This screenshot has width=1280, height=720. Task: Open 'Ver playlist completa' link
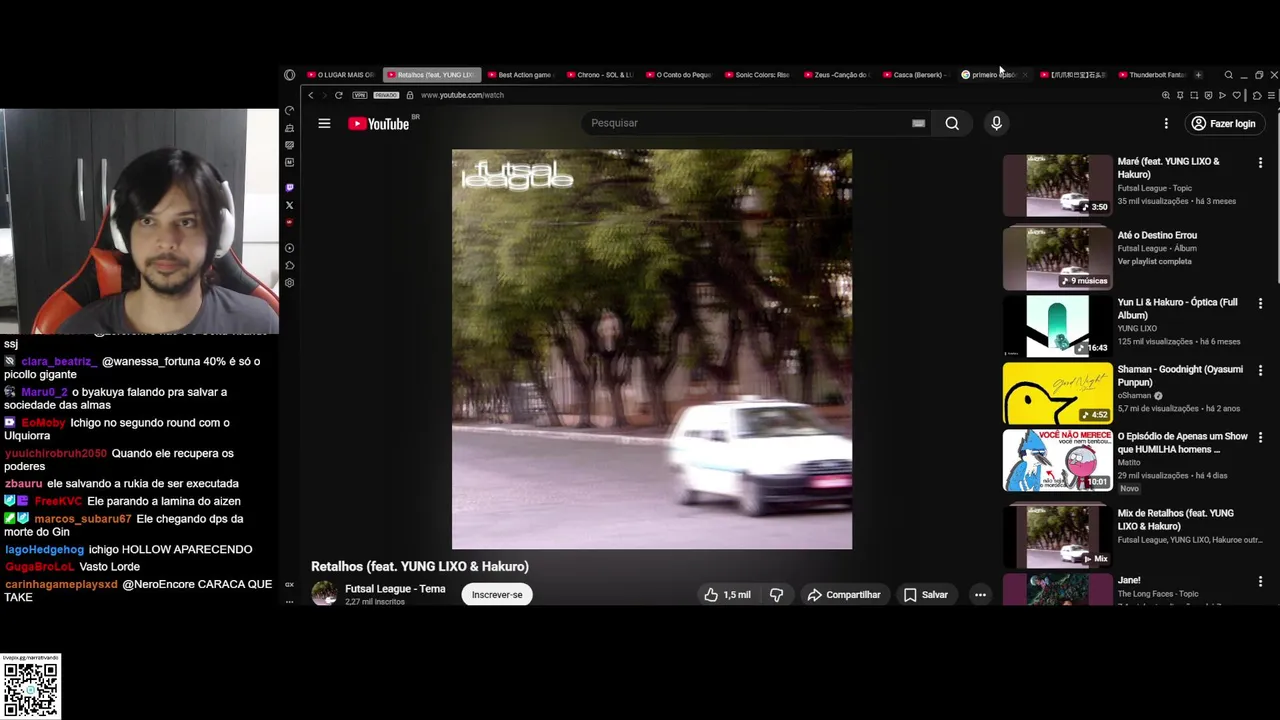click(1154, 261)
